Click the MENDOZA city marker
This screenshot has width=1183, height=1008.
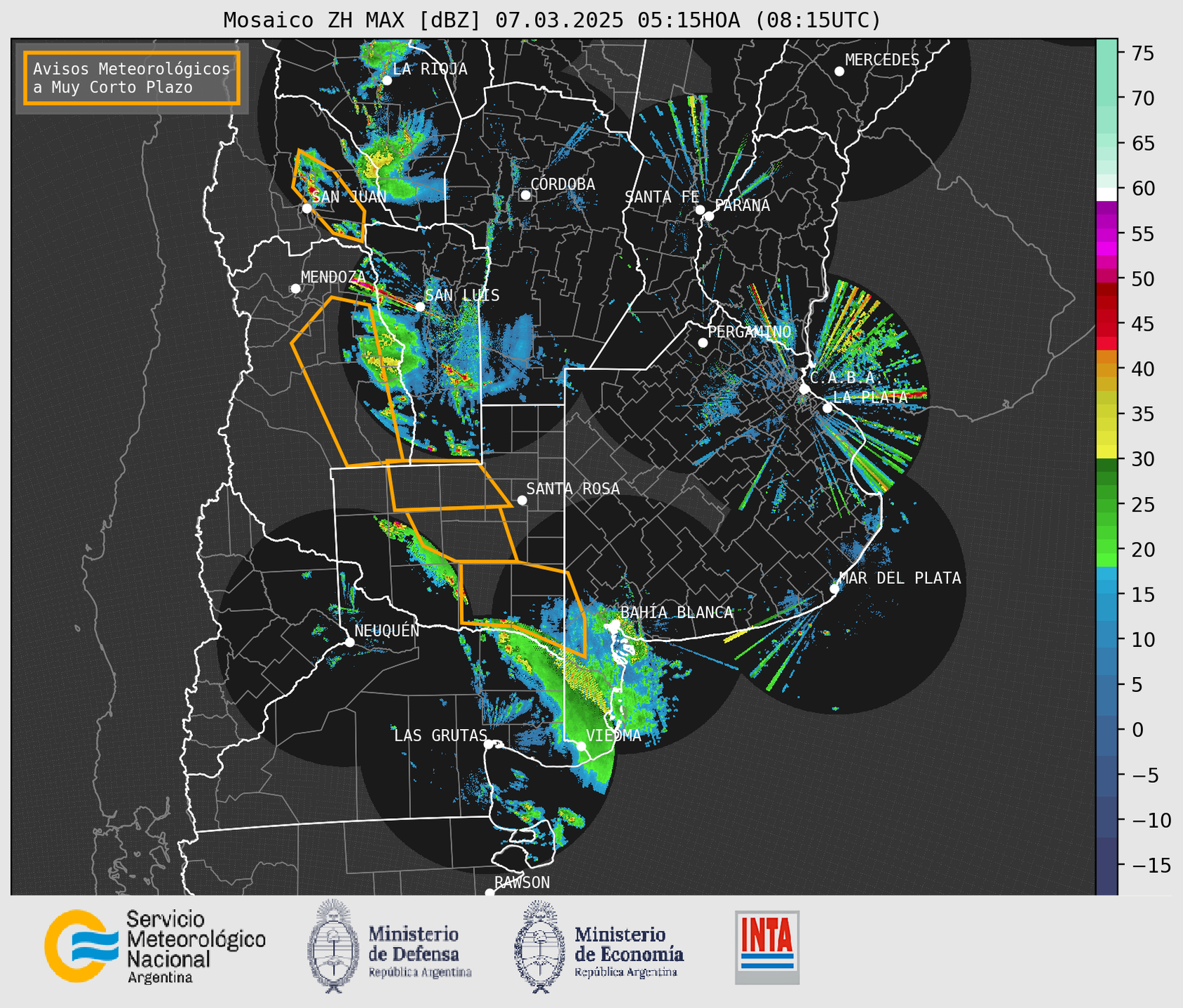click(x=295, y=289)
